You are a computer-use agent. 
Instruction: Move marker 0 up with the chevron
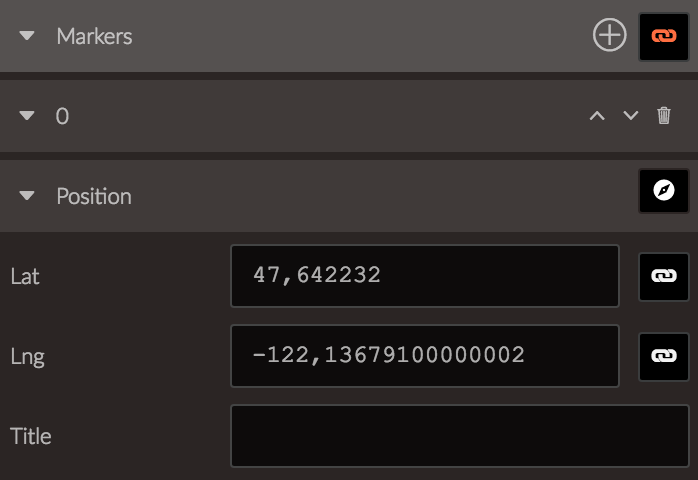click(597, 116)
